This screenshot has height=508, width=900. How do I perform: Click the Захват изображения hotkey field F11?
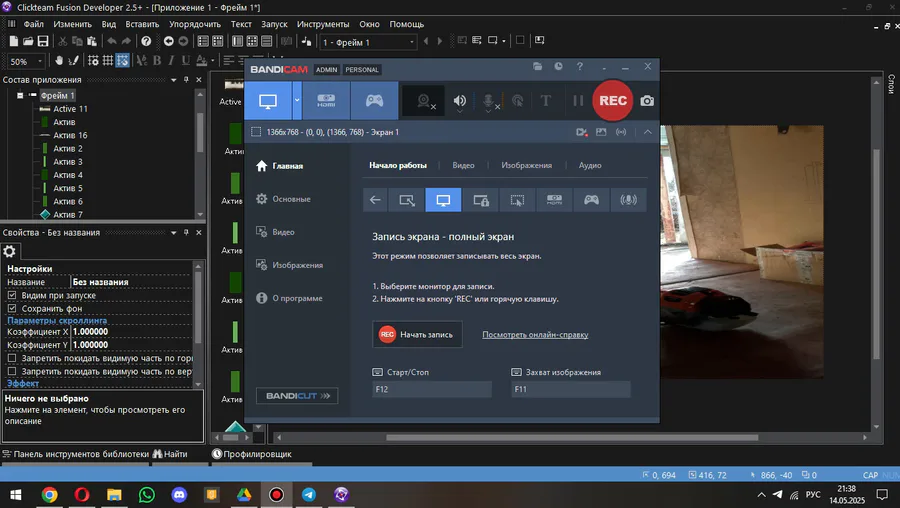(x=571, y=389)
